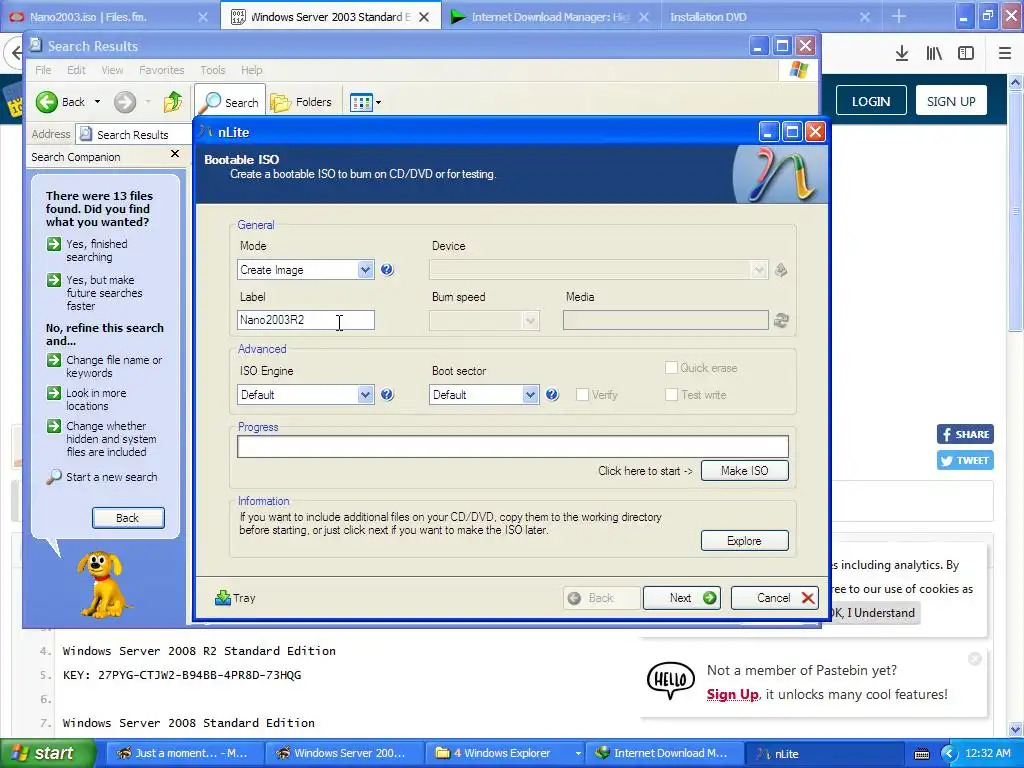1024x768 pixels.
Task: Toggle the Test write checkbox
Action: click(x=671, y=394)
